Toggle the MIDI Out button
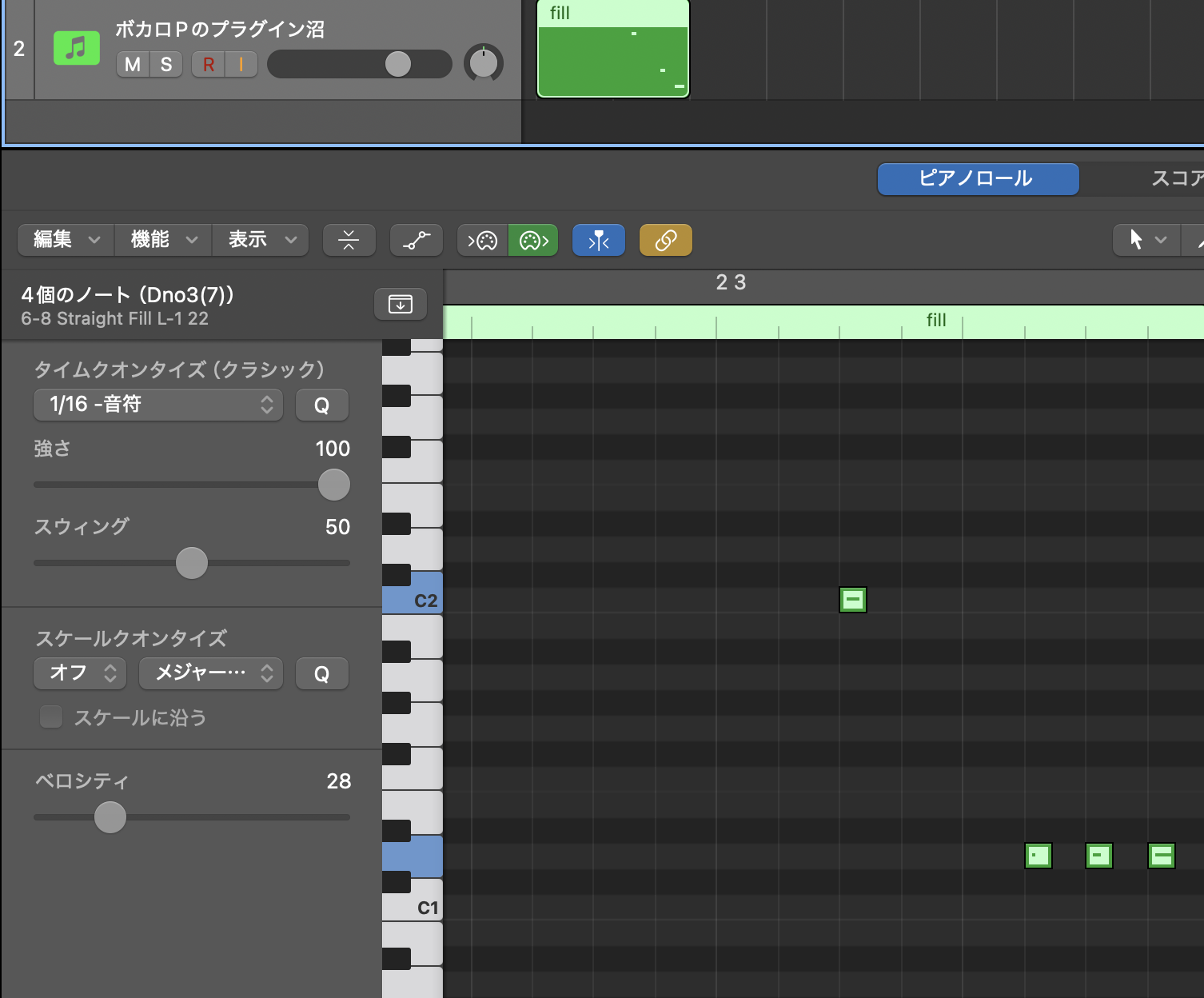 pos(533,240)
